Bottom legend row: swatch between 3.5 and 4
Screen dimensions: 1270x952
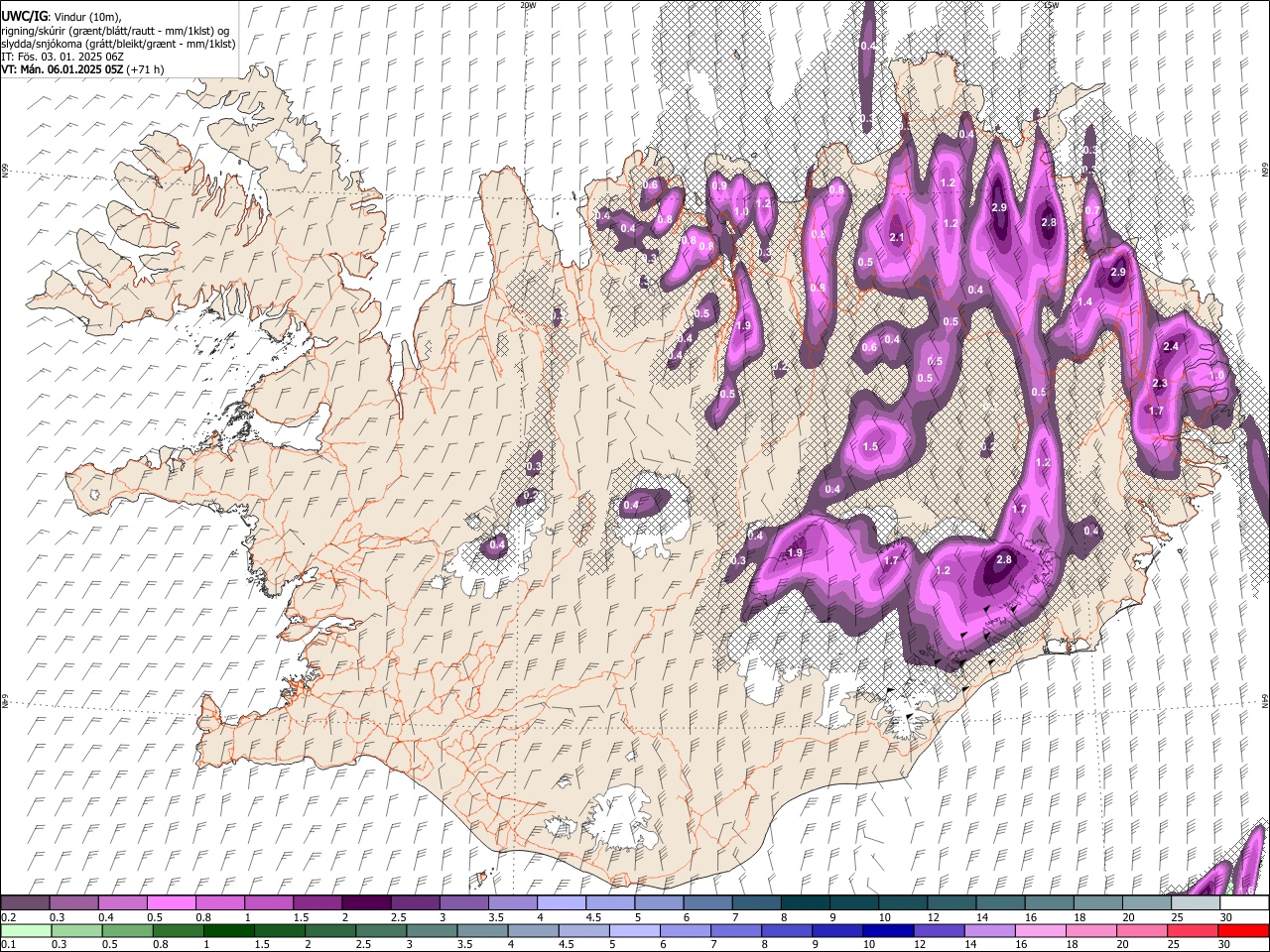[482, 930]
